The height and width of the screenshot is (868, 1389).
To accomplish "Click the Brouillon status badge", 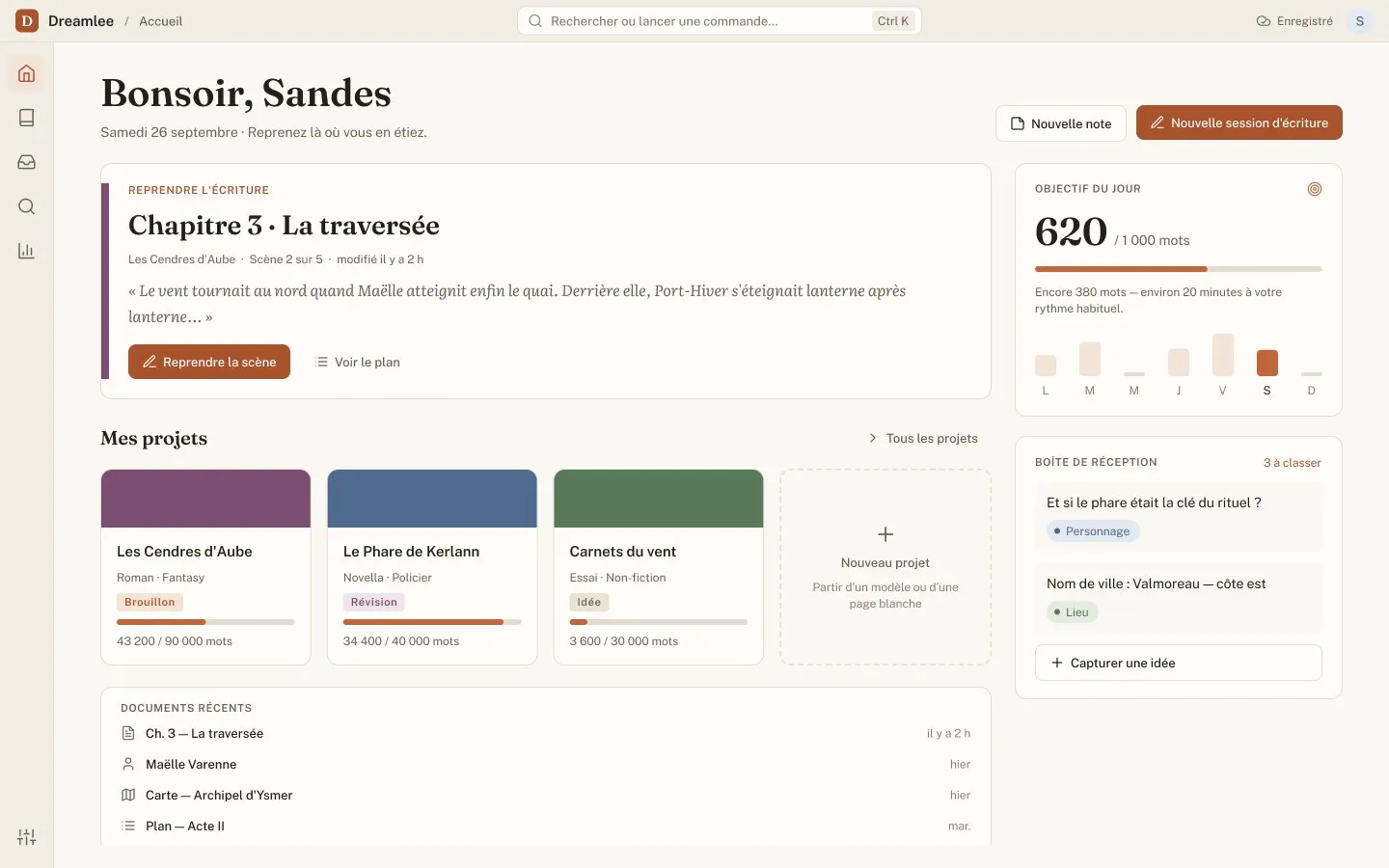I will click(x=150, y=602).
